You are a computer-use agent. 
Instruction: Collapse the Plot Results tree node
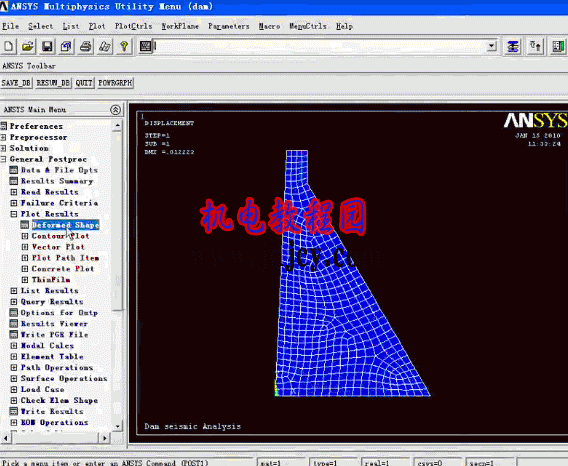click(14, 214)
